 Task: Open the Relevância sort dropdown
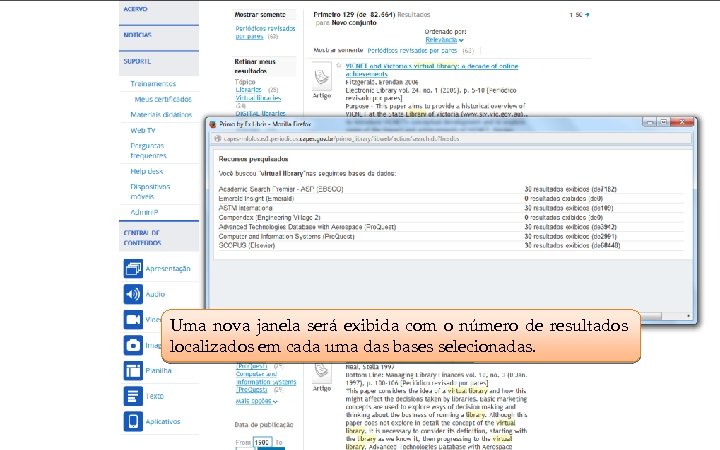(x=444, y=40)
